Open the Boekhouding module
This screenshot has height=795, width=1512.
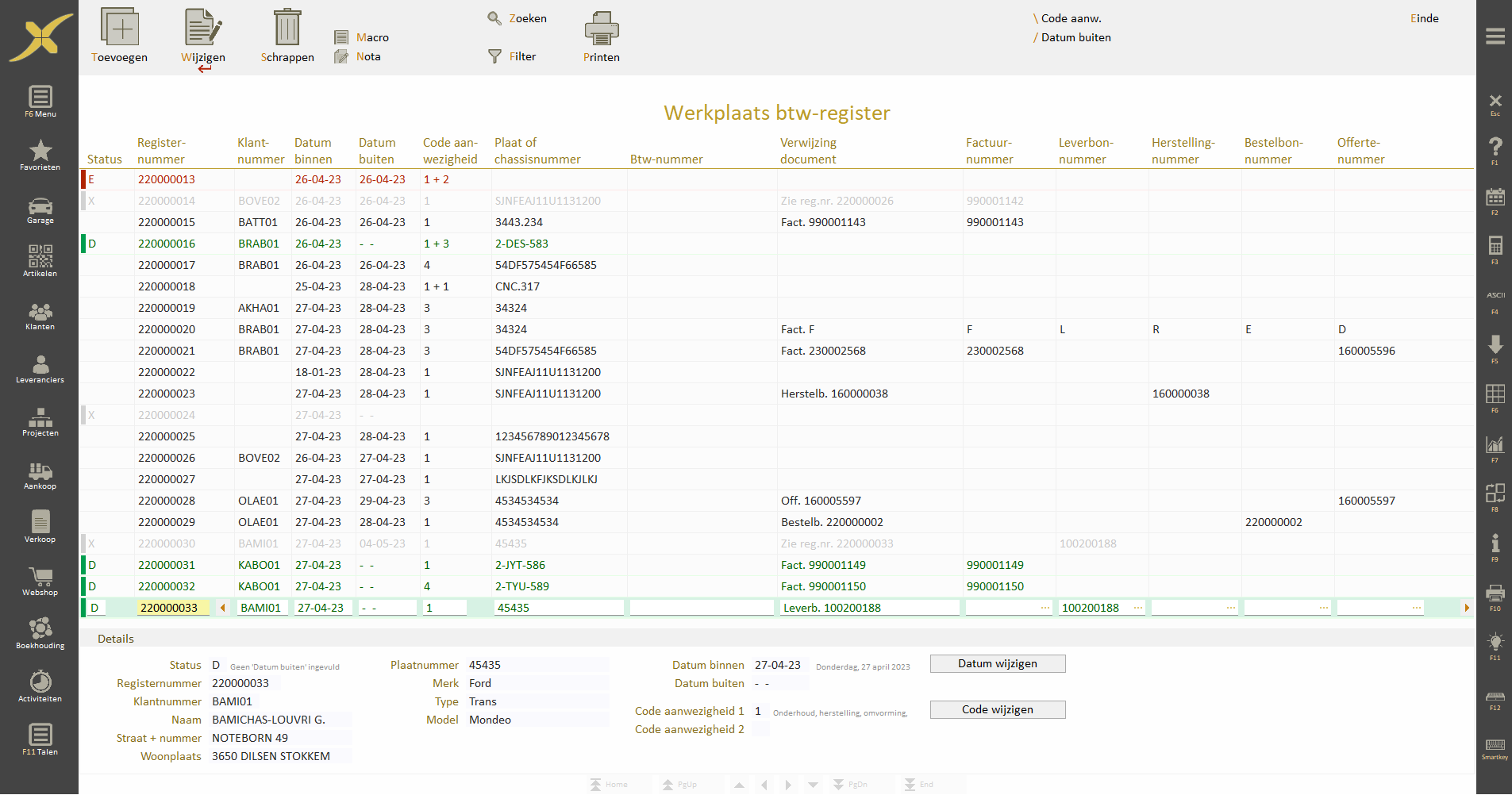(40, 634)
